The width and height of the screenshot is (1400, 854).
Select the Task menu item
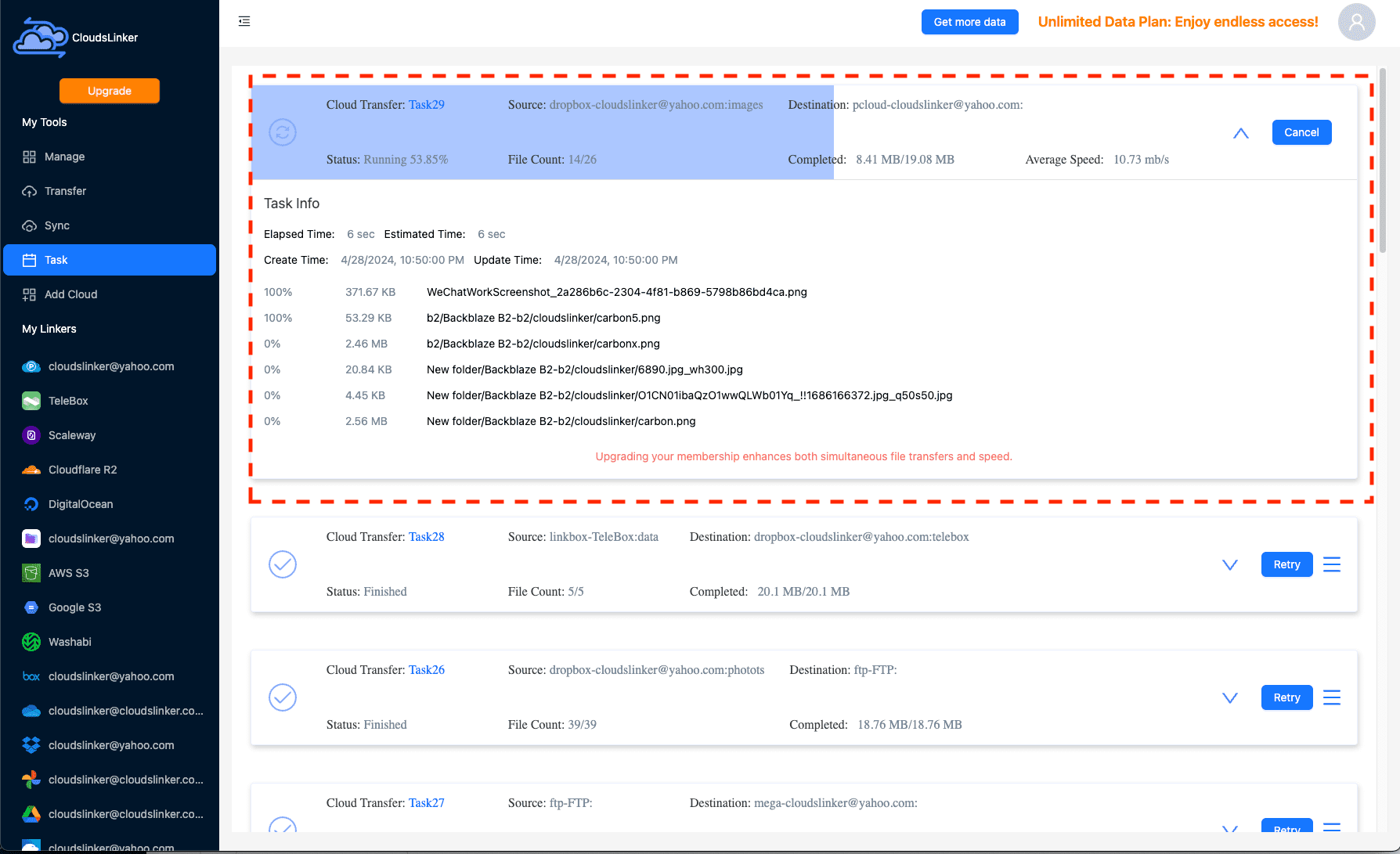coord(110,260)
